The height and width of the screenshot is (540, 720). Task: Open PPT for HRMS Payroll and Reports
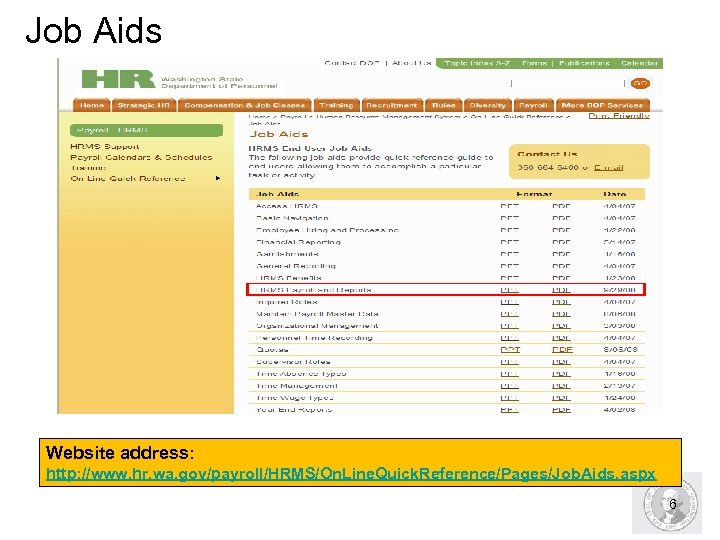[509, 290]
